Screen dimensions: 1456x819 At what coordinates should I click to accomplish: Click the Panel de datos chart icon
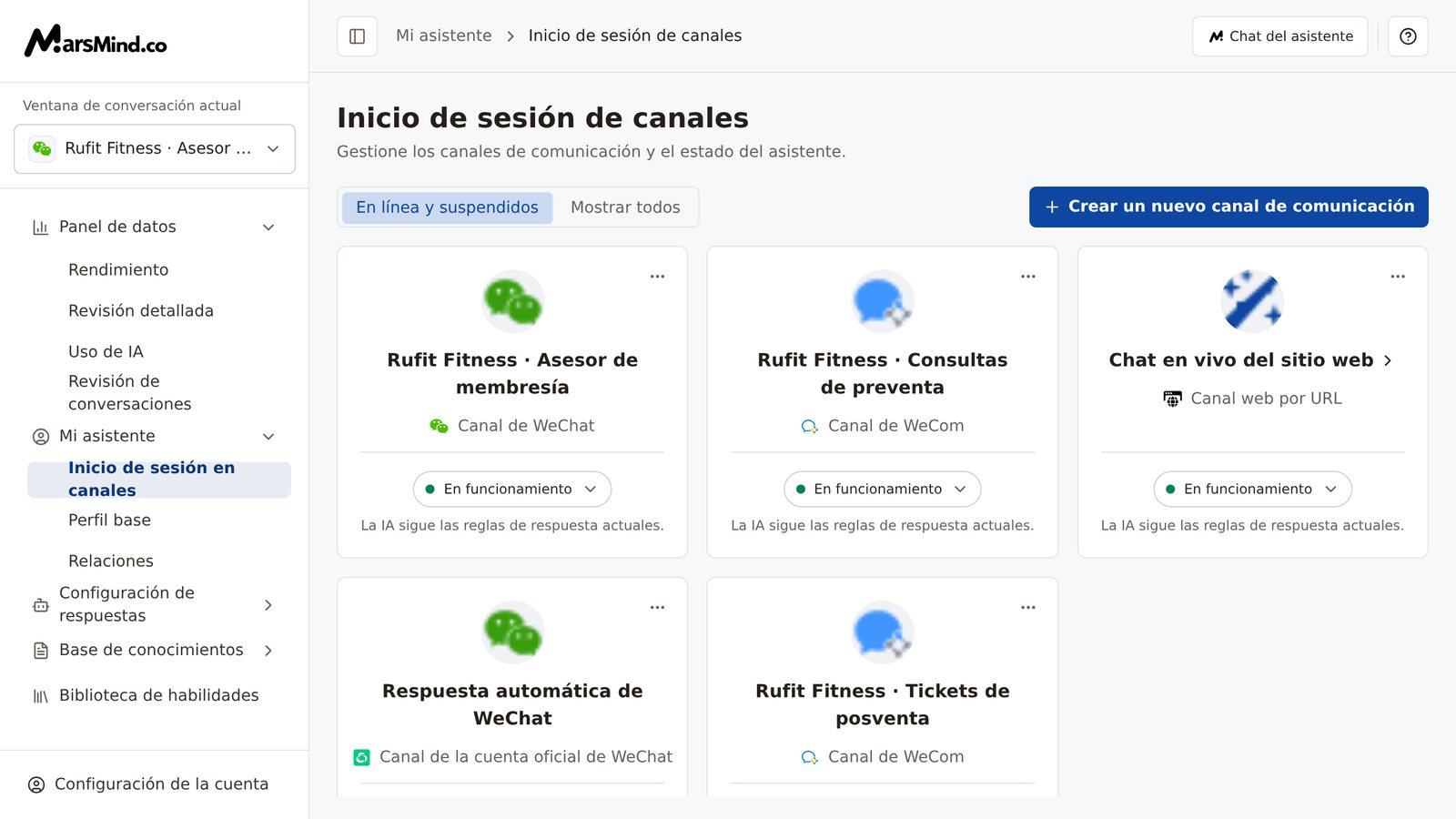point(40,227)
